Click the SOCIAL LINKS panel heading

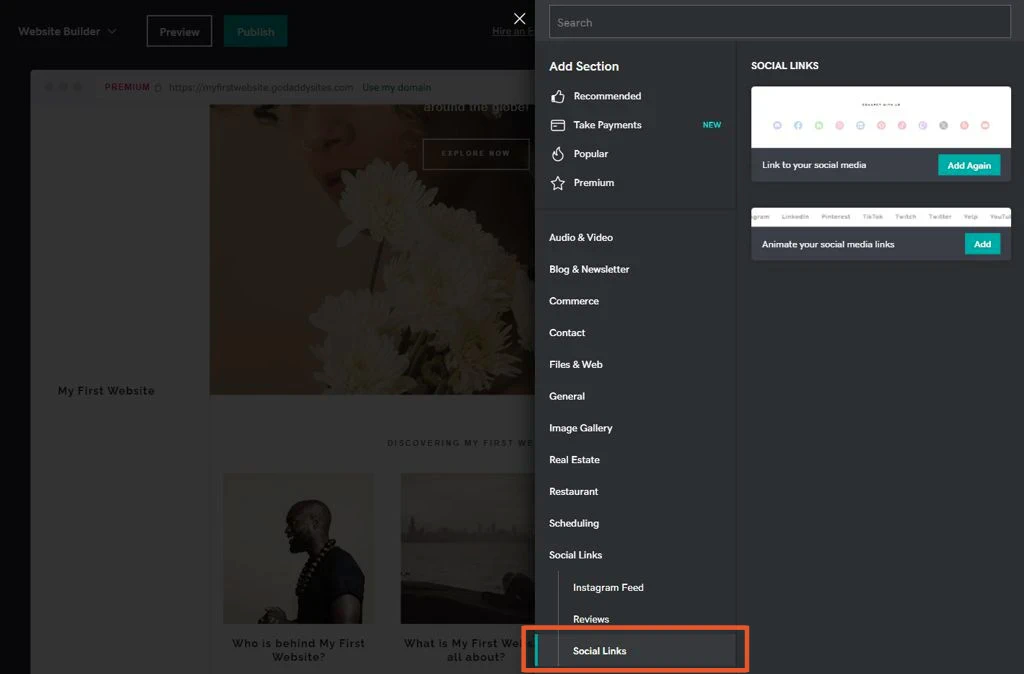(x=784, y=65)
